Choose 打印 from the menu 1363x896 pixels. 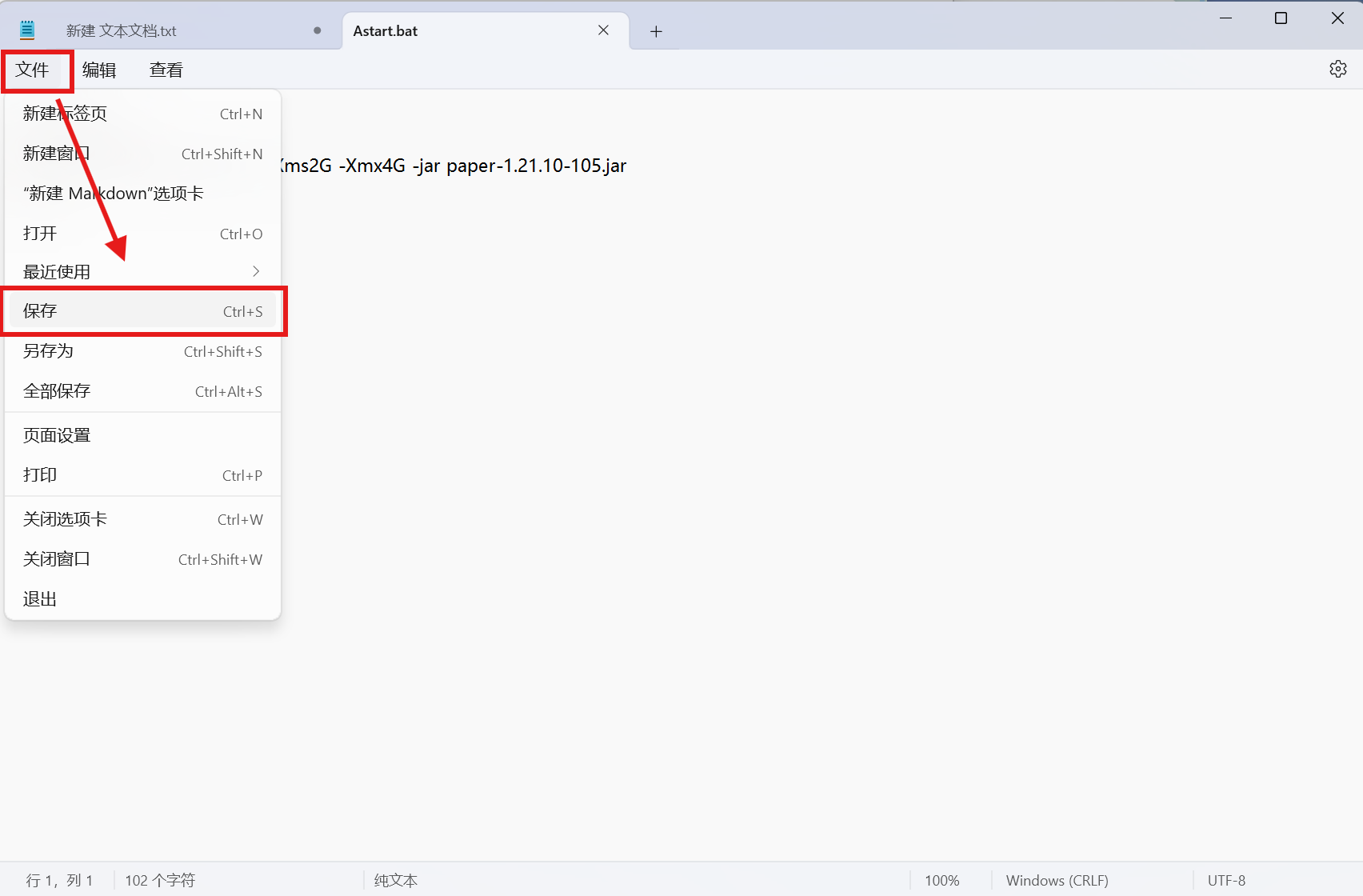pyautogui.click(x=142, y=475)
